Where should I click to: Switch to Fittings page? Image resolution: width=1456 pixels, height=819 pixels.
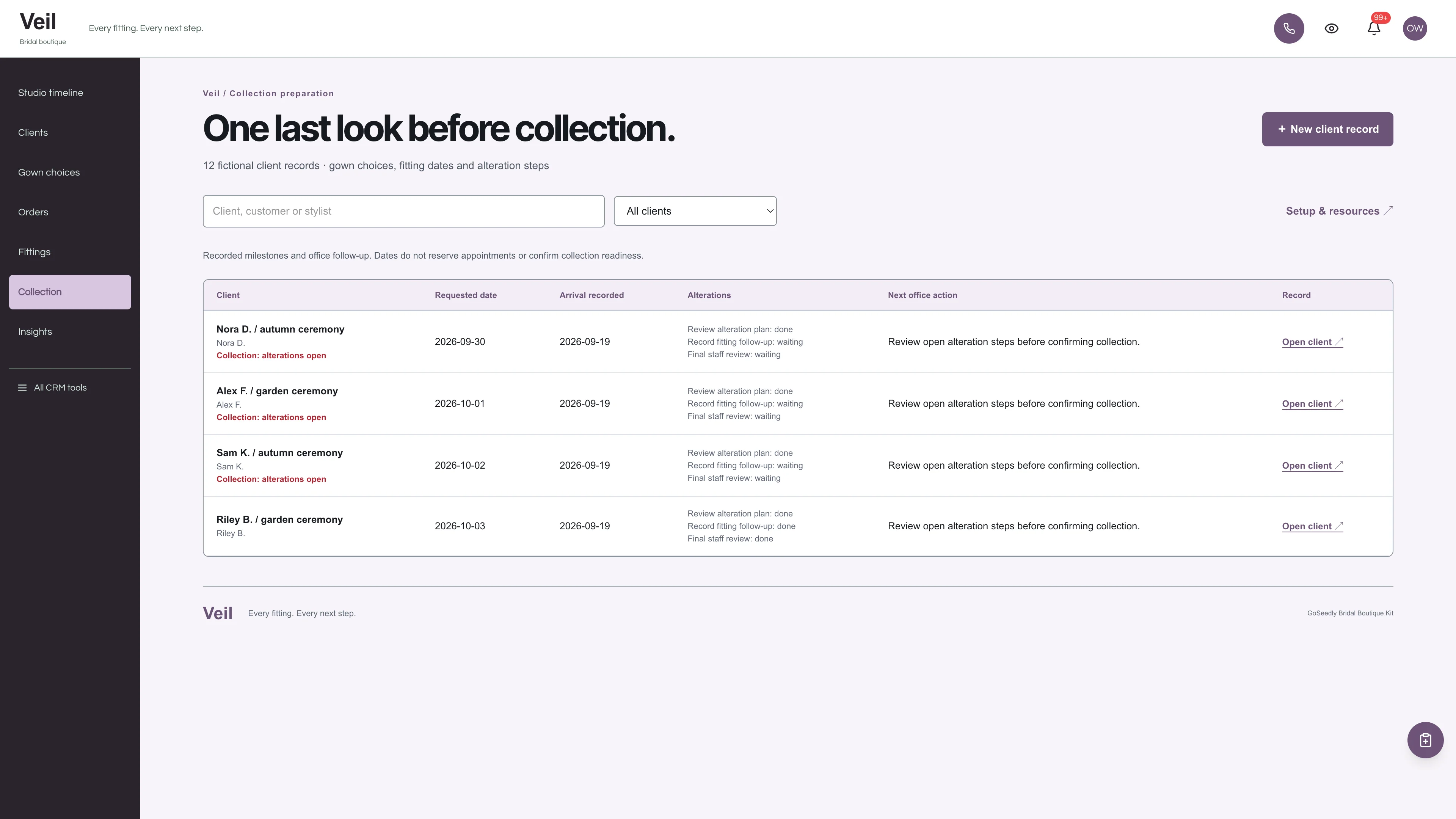click(70, 252)
